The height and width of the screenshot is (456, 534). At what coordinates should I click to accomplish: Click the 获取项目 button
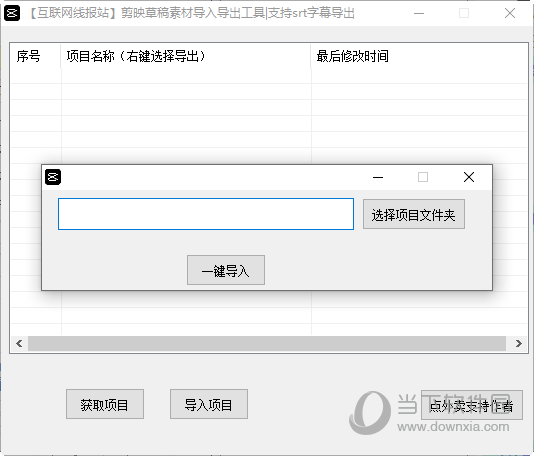(x=105, y=404)
